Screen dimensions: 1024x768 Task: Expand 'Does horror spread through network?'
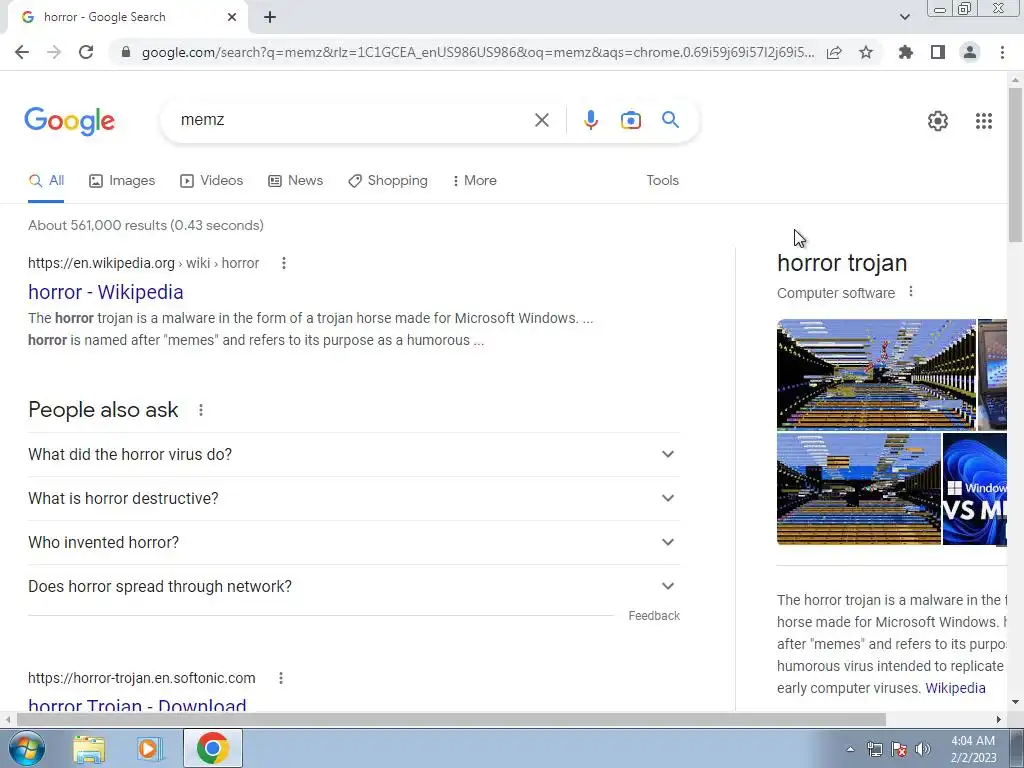pos(354,586)
